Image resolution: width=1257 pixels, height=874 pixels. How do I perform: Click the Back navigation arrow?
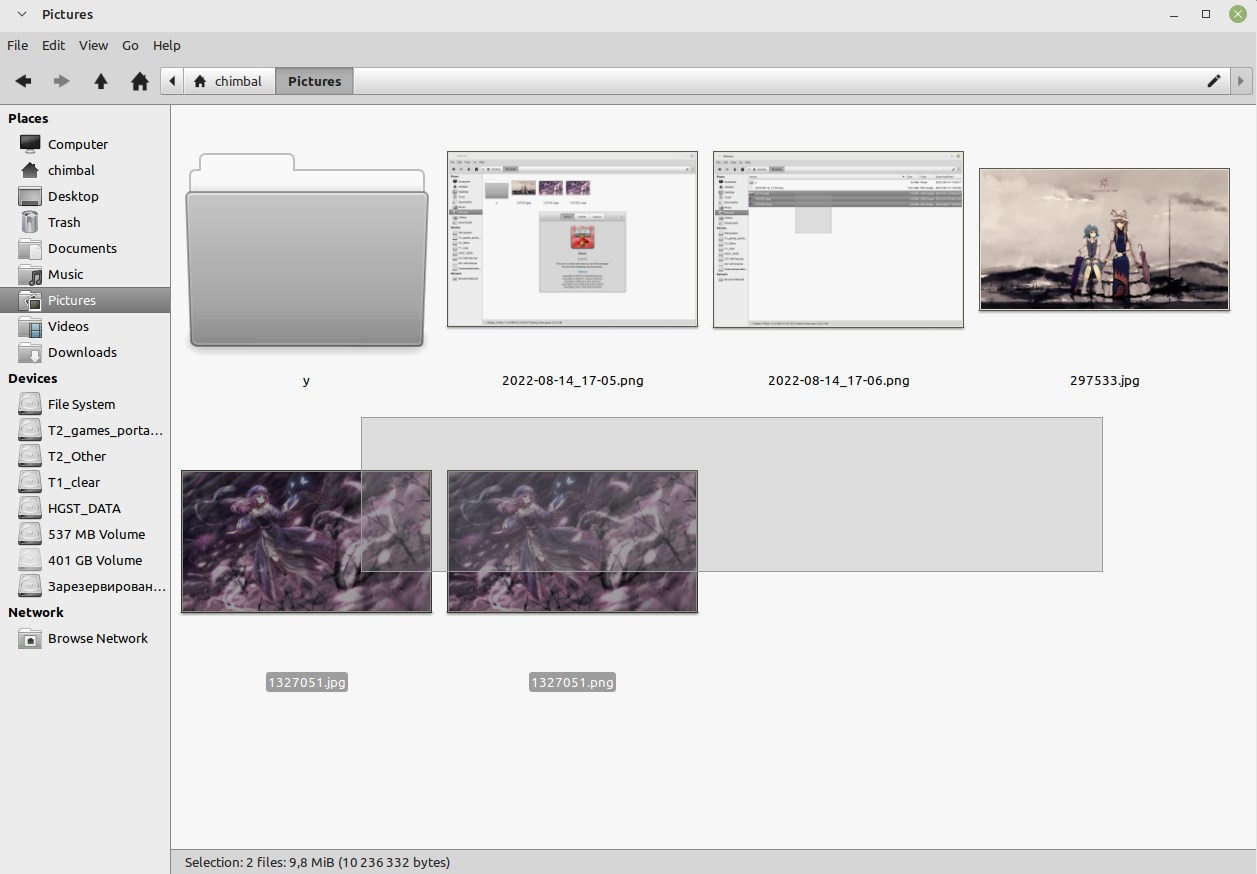coord(23,81)
